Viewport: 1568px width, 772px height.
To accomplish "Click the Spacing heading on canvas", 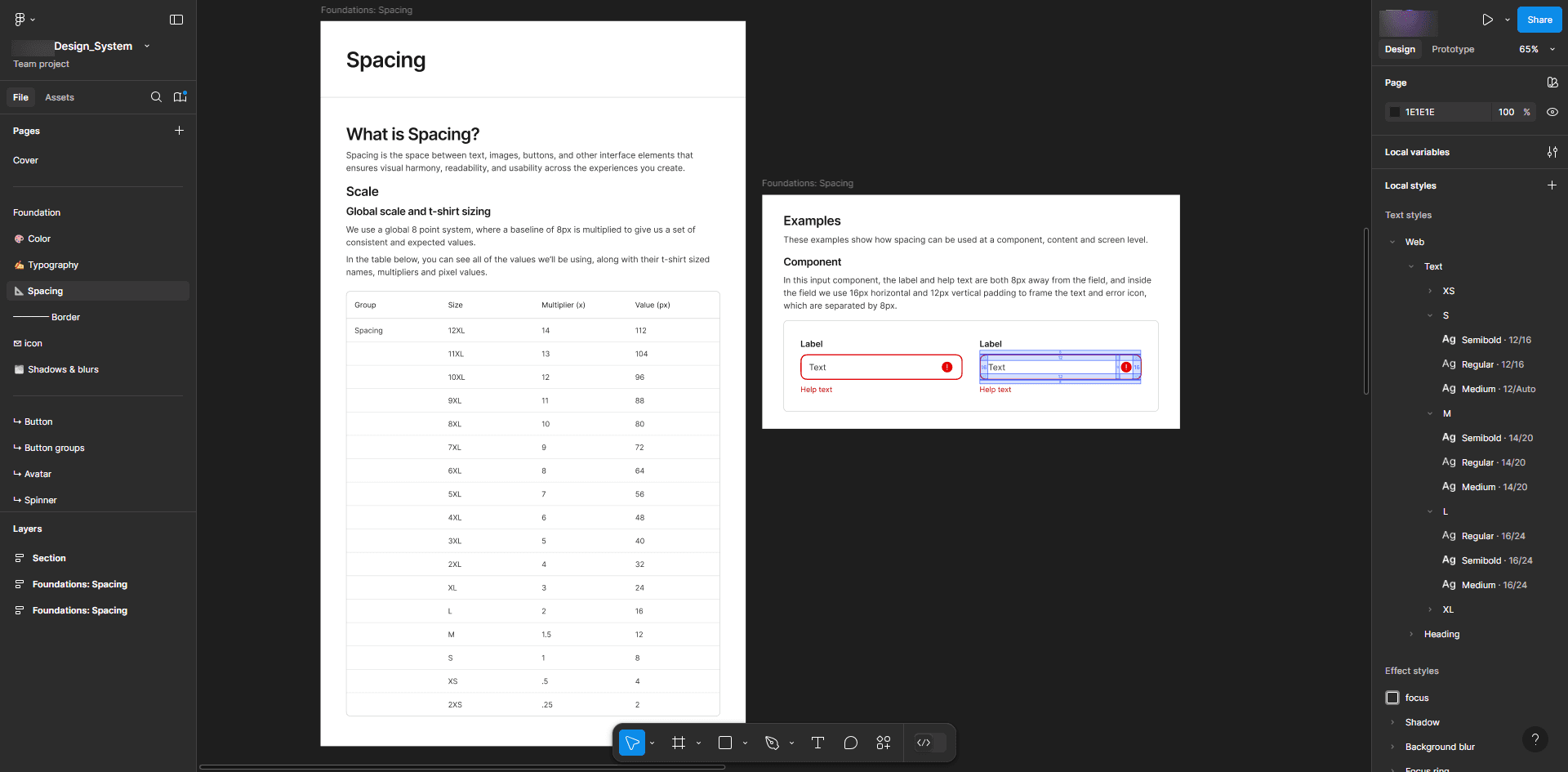I will 385,60.
